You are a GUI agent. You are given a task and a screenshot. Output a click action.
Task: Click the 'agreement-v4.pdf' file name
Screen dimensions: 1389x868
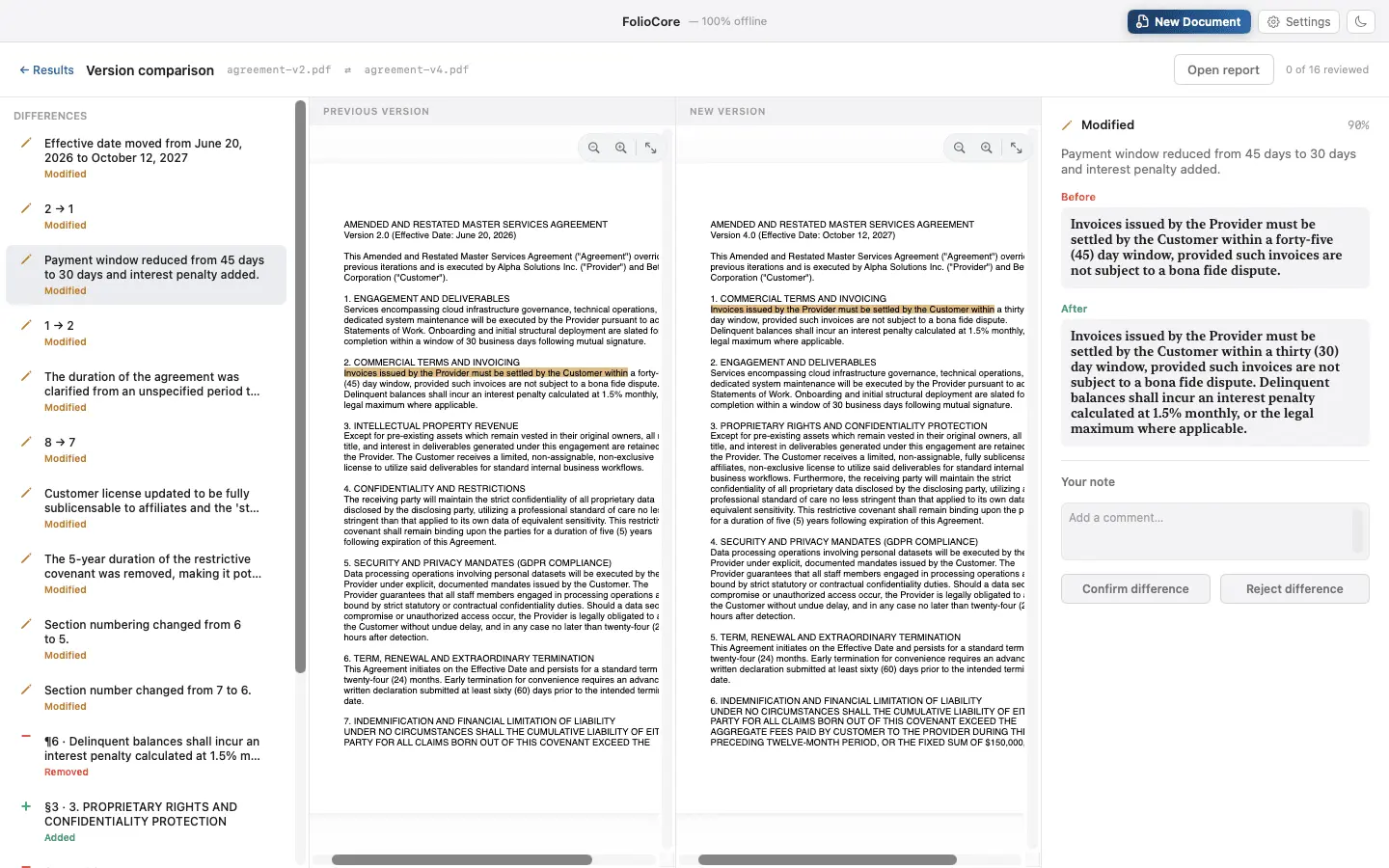coord(417,70)
